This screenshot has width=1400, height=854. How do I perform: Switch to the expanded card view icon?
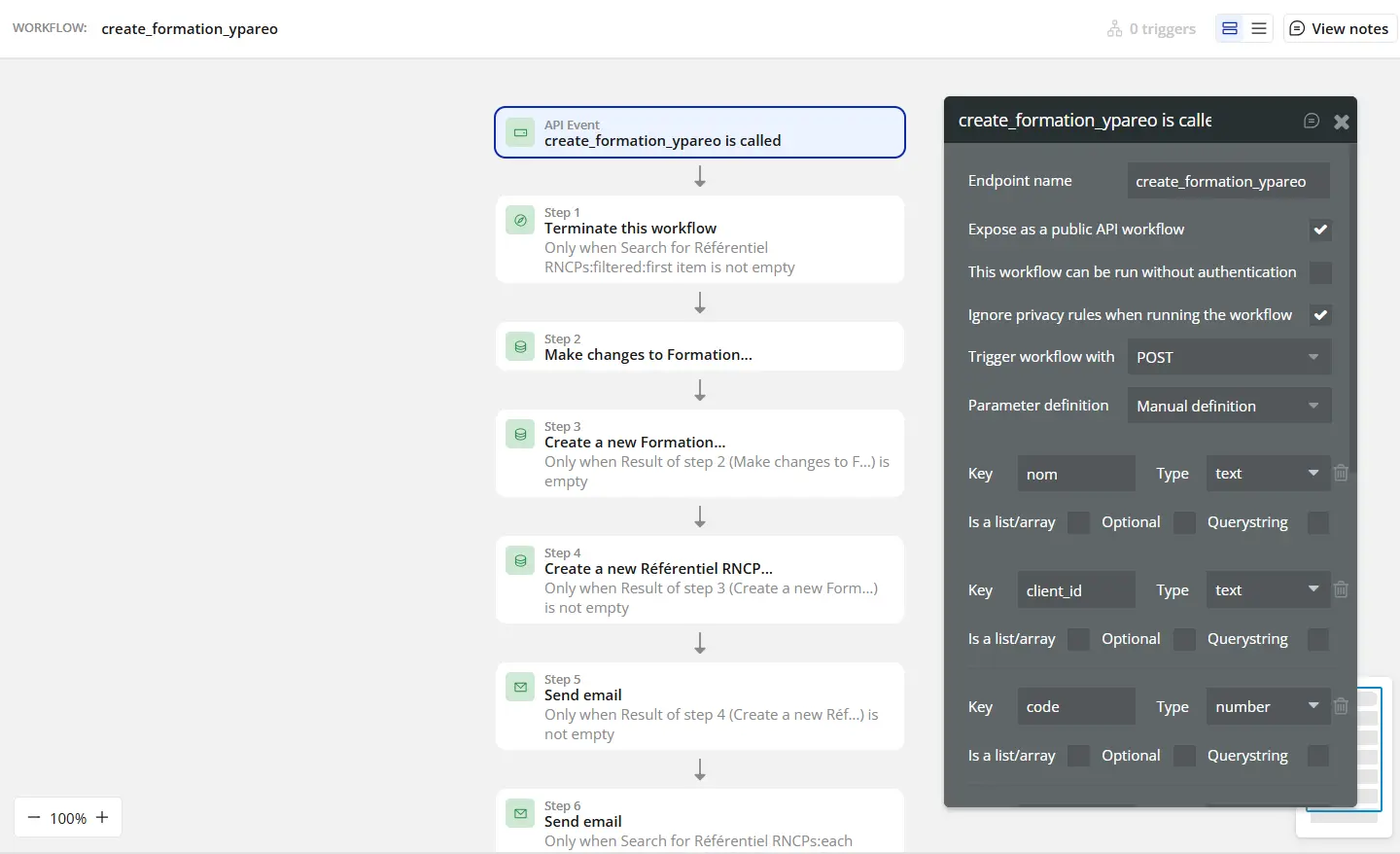(x=1230, y=28)
